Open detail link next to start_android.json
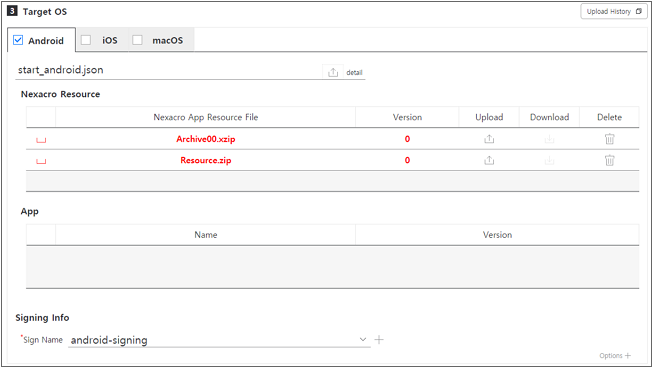The width and height of the screenshot is (652, 367). [x=354, y=72]
